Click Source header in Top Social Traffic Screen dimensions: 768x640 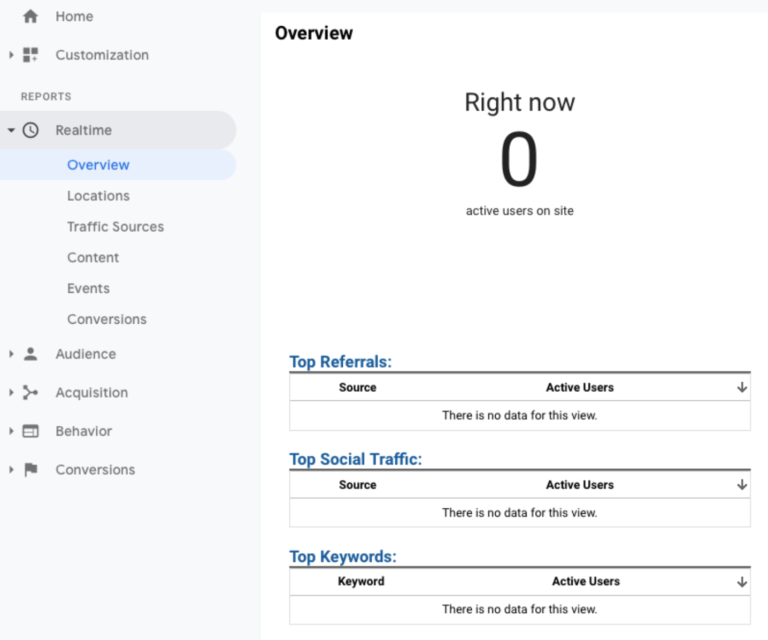358,485
